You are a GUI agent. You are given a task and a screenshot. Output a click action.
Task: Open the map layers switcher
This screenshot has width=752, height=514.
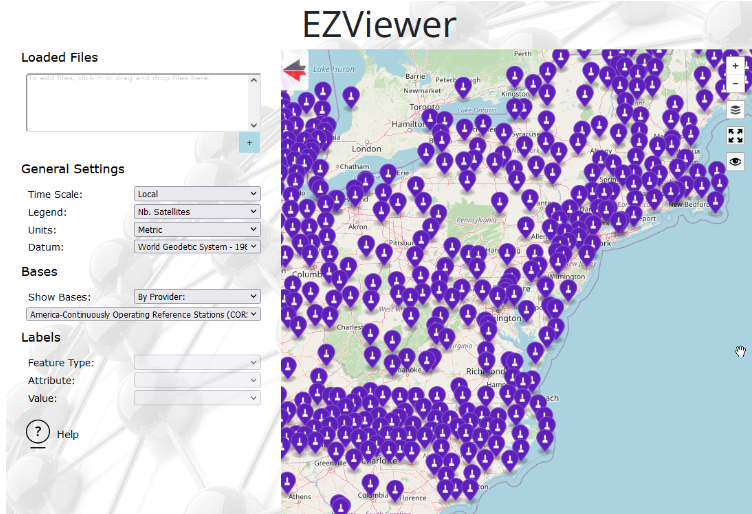(x=736, y=110)
